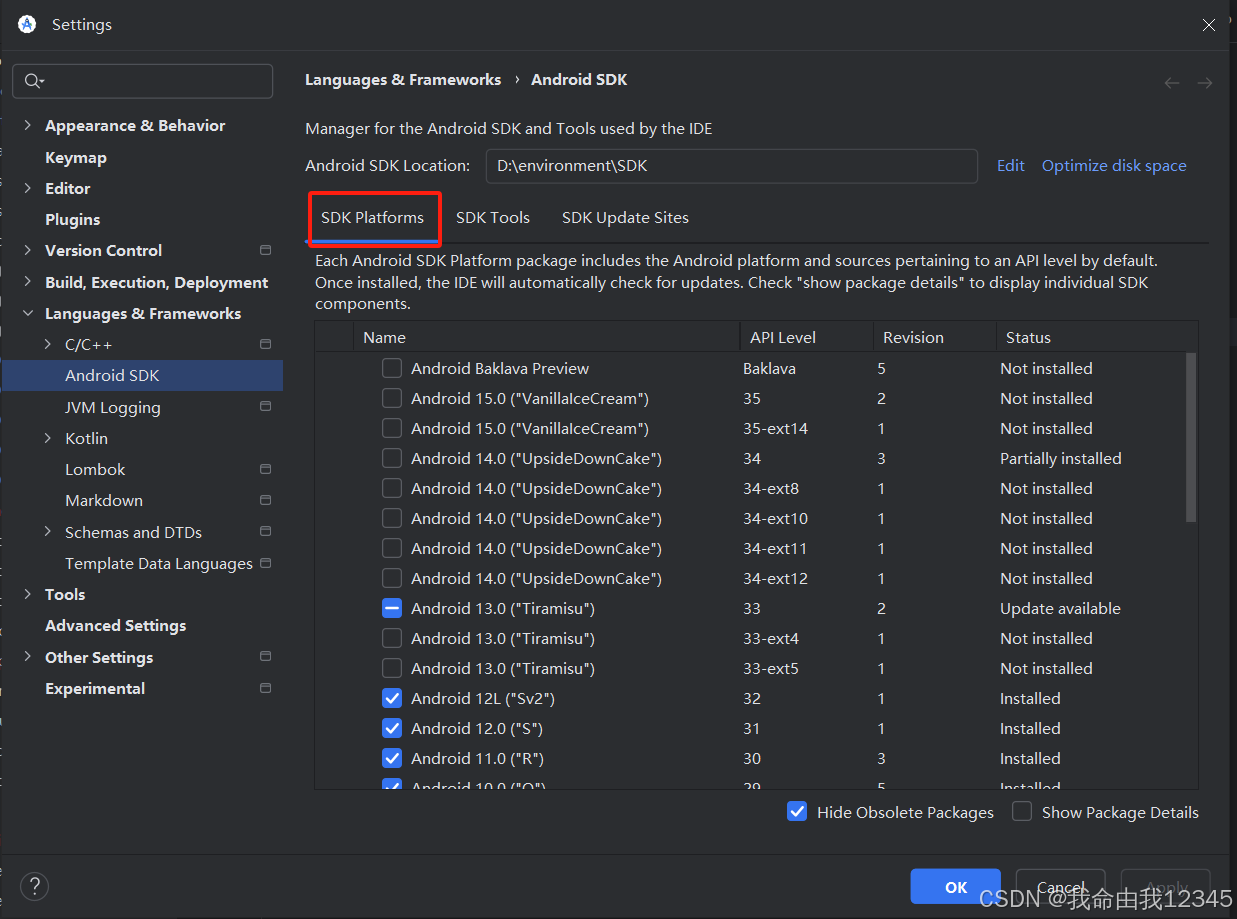1237x919 pixels.
Task: Click project-level icon beside Other Settings
Action: point(265,657)
